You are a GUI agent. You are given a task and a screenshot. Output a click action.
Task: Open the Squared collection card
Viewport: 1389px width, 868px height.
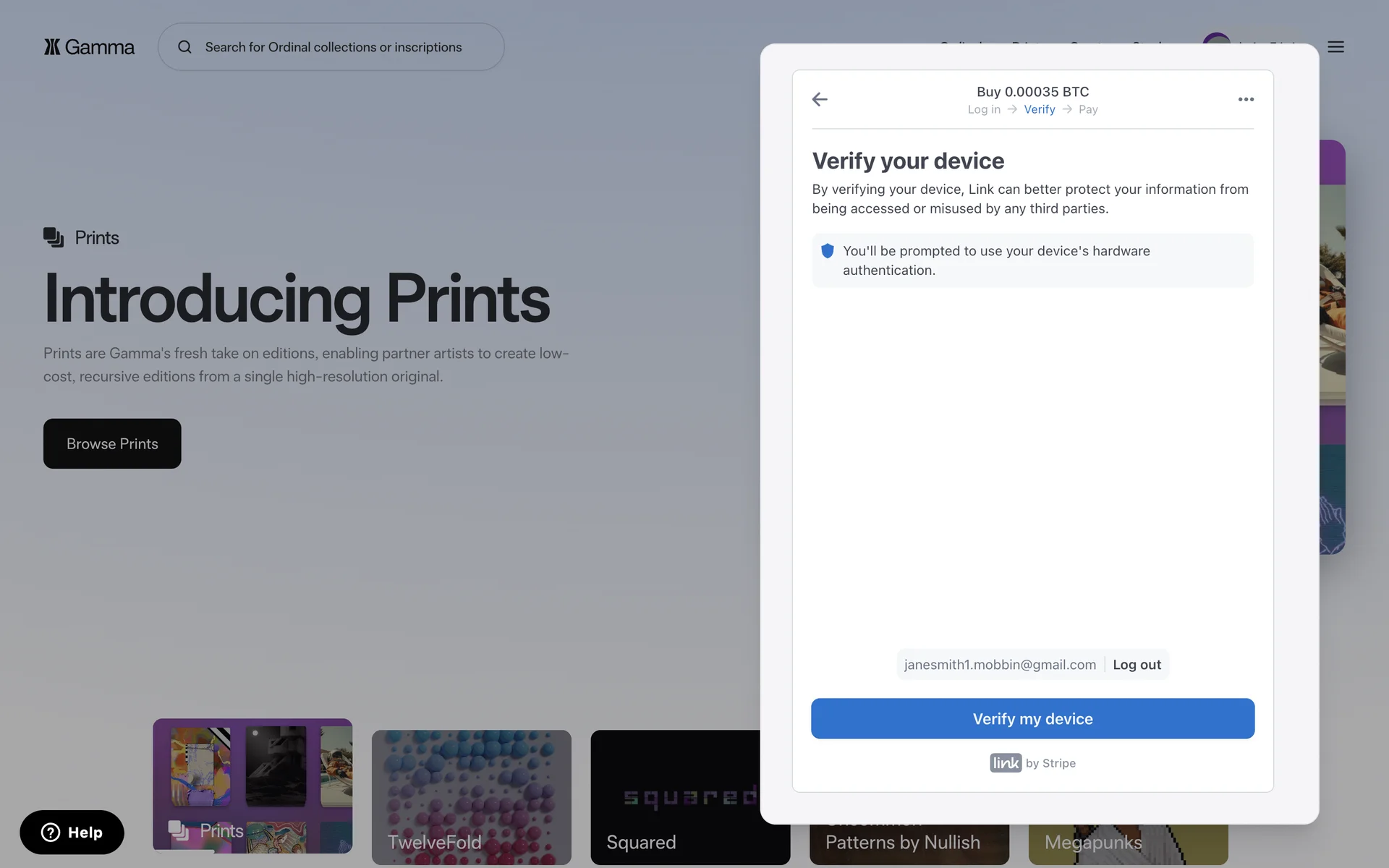[x=674, y=797]
